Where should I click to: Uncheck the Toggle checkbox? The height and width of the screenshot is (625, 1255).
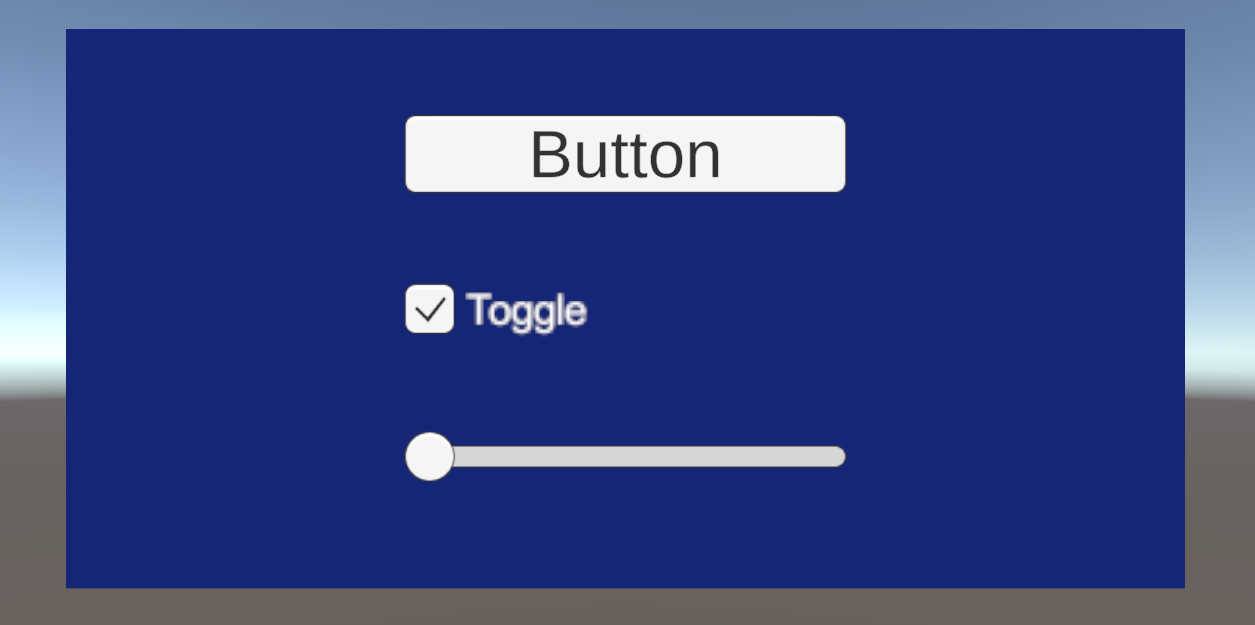coord(429,309)
